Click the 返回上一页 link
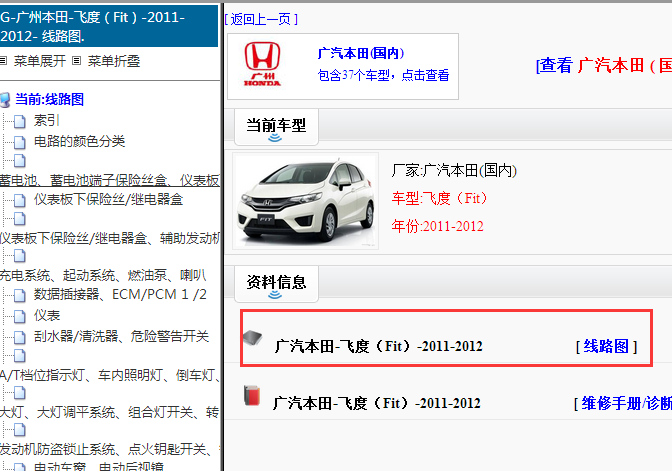 (x=261, y=19)
